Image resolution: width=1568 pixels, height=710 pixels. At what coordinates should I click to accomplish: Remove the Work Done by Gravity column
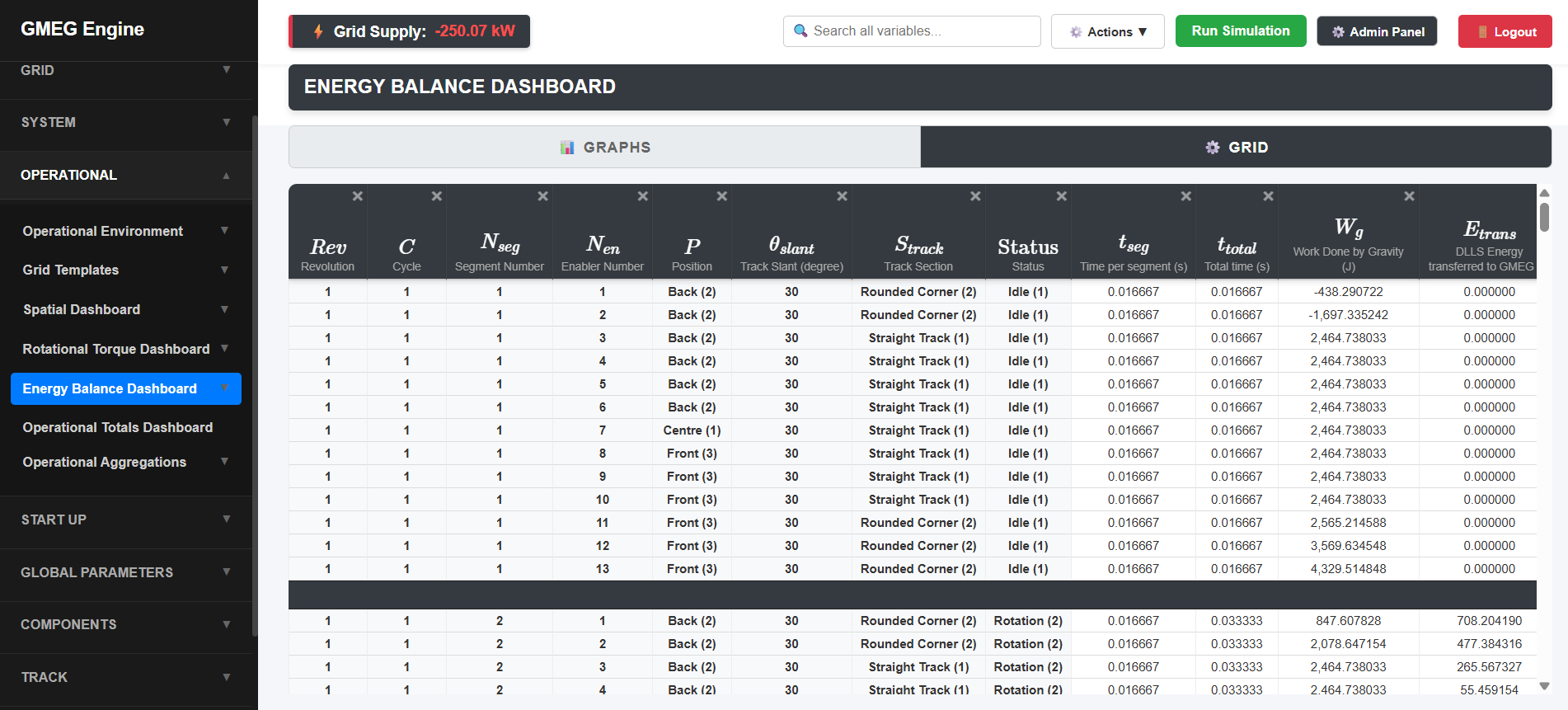1409,196
